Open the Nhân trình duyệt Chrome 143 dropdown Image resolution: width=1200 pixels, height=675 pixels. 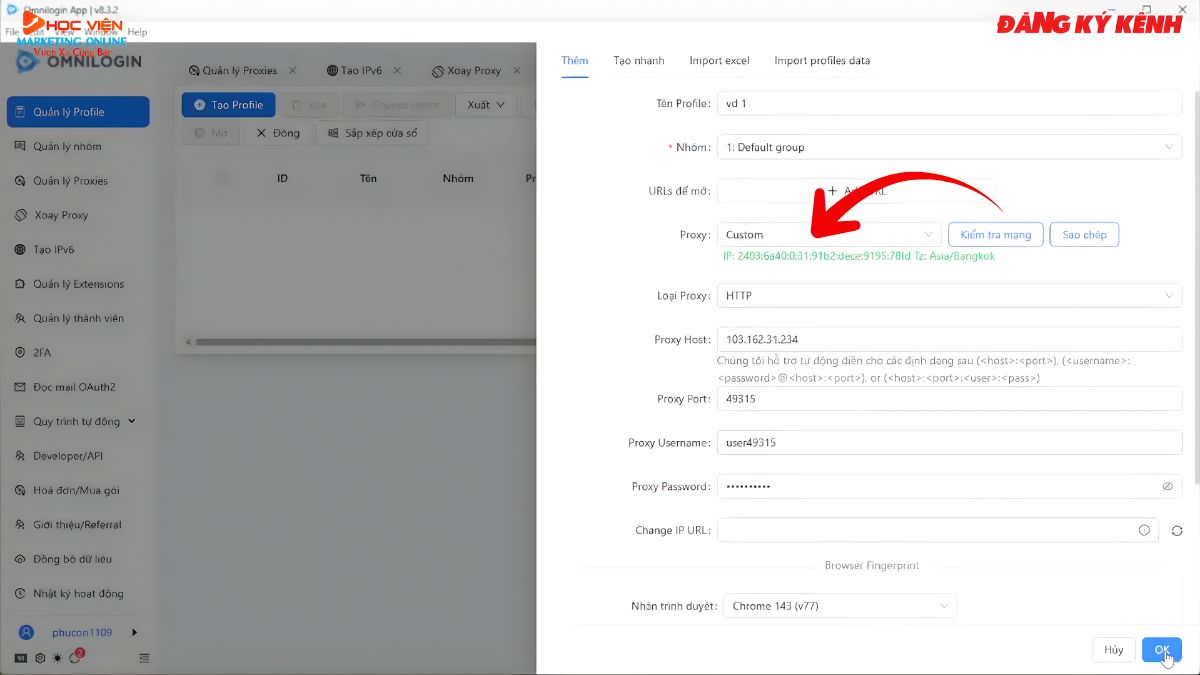pos(839,606)
